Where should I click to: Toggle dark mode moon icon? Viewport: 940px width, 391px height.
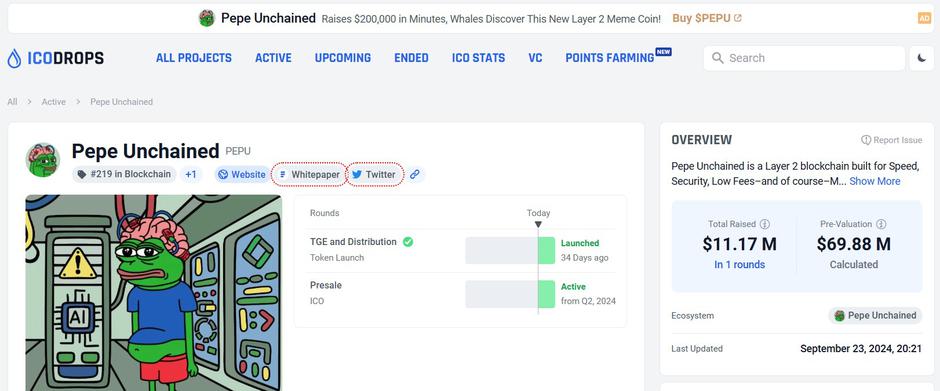point(922,58)
